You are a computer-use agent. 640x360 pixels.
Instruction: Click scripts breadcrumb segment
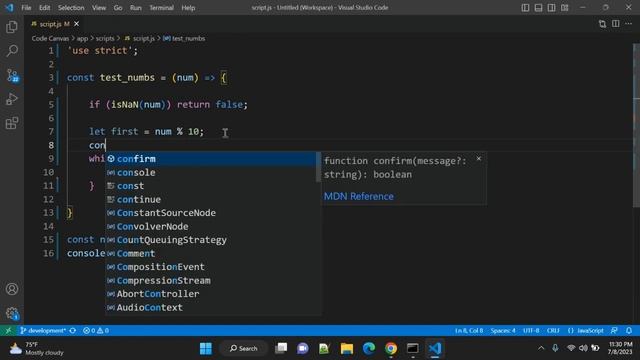pyautogui.click(x=105, y=38)
